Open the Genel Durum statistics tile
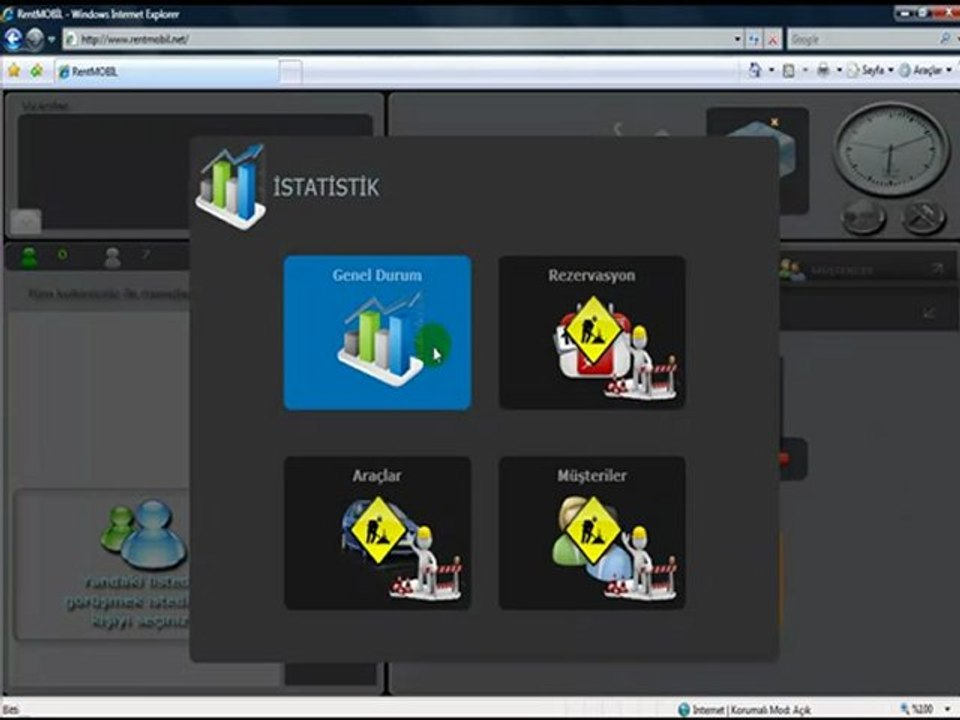 (377, 332)
